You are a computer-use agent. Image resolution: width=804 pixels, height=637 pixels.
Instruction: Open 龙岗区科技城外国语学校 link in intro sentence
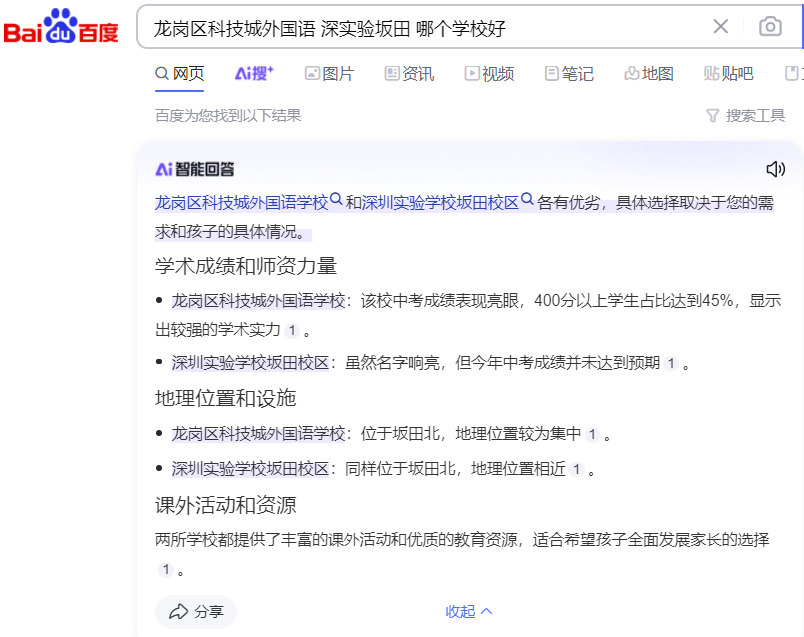coord(241,203)
